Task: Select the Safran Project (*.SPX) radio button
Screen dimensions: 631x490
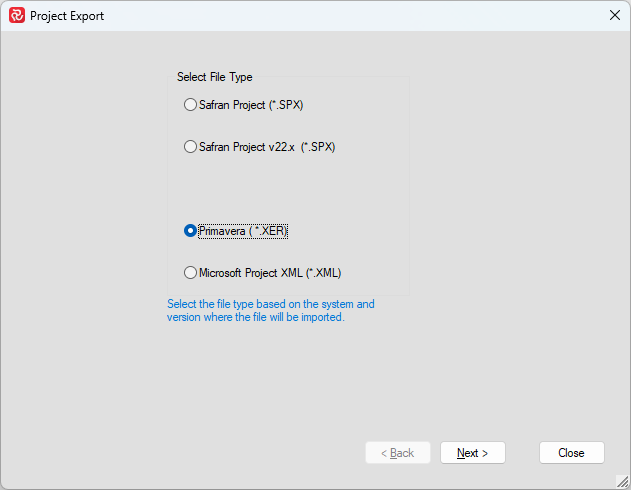Action: (190, 105)
